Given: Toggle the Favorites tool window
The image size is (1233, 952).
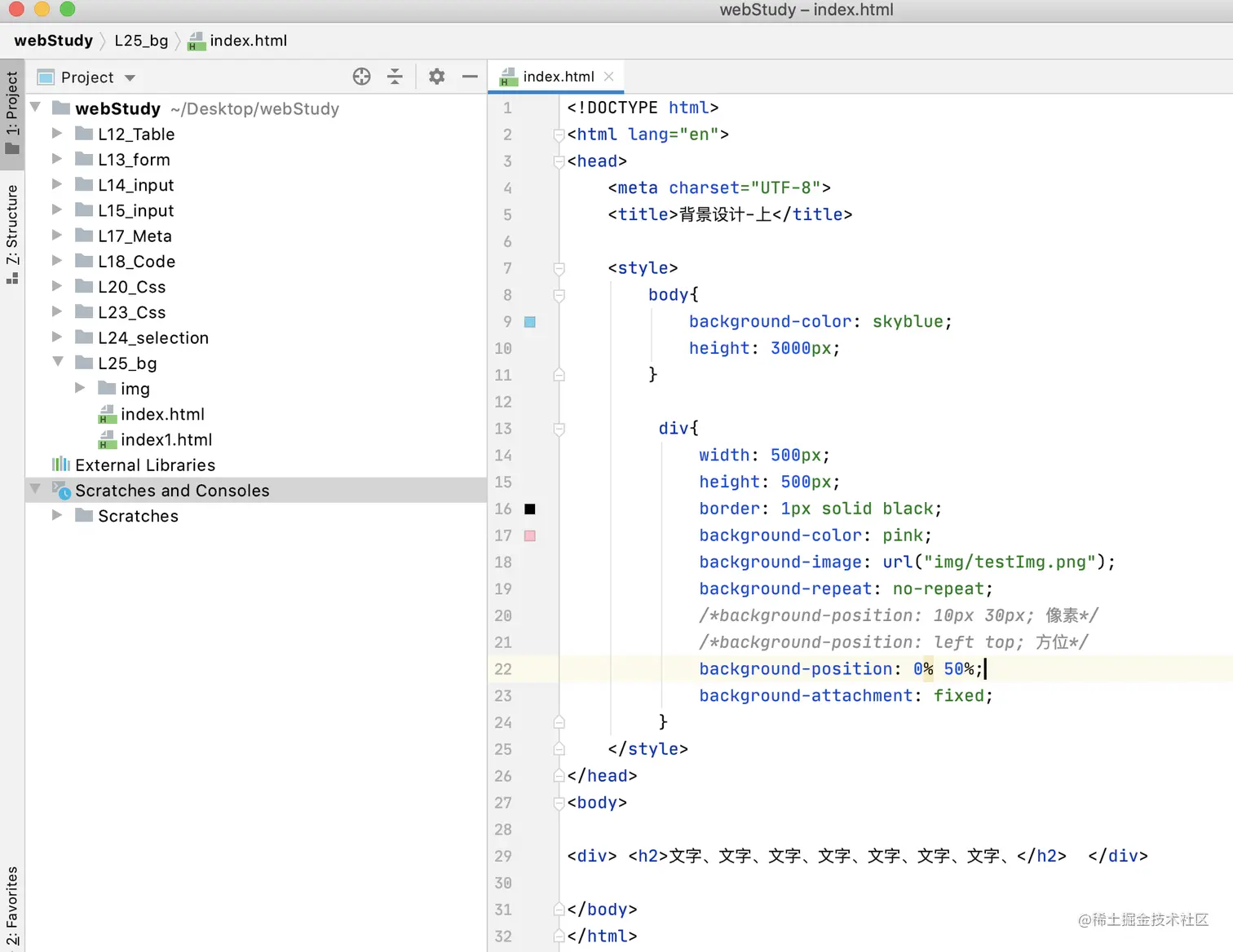Looking at the screenshot, I should (12, 906).
